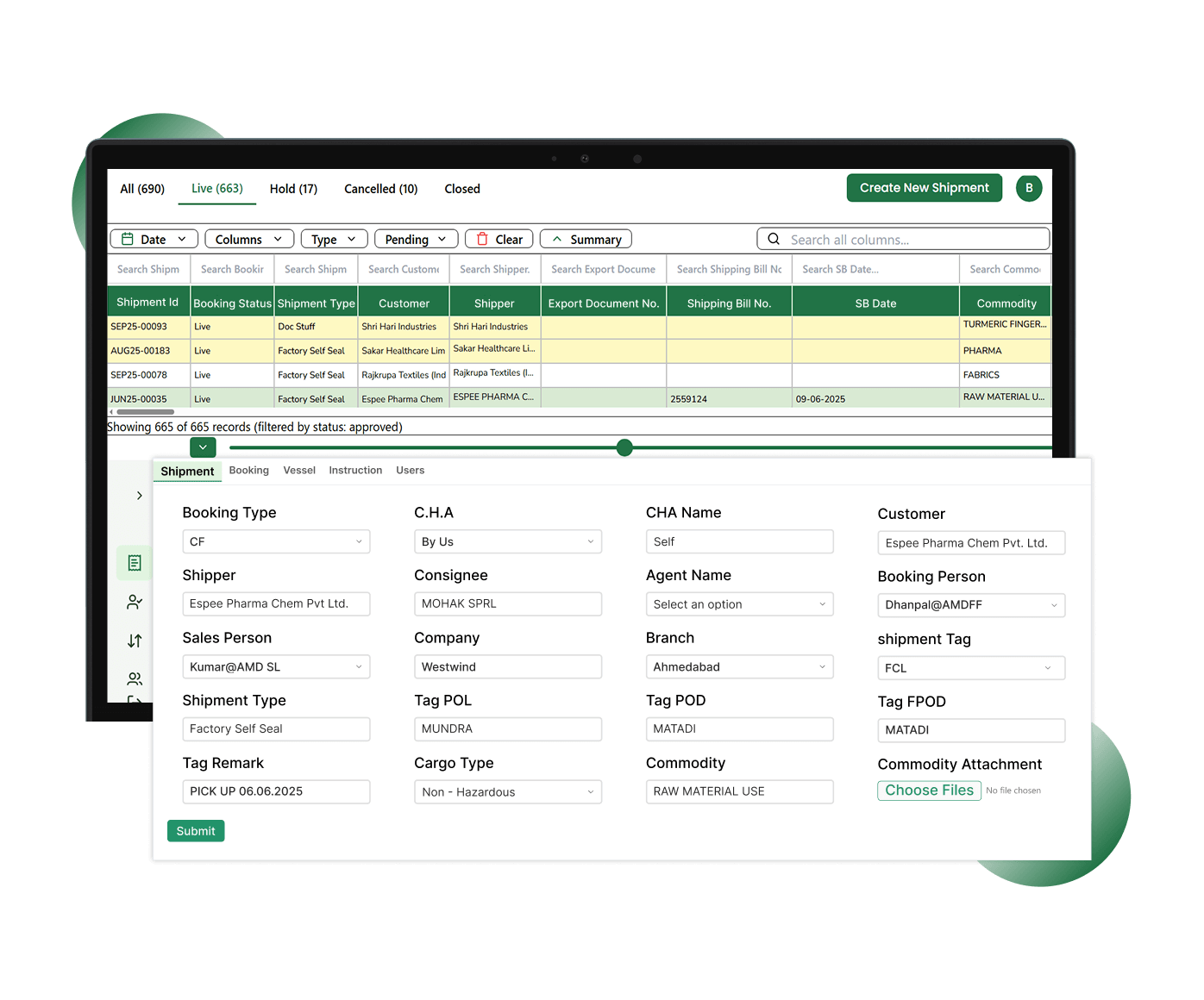Open the Pending status filter dropdown
The image size is (1204, 1000).
coord(416,239)
